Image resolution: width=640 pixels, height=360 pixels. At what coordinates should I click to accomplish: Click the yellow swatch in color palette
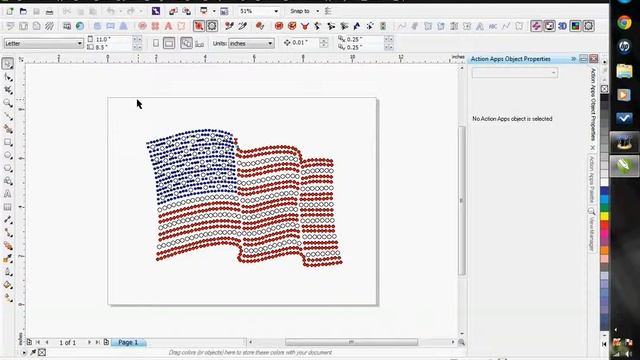pyautogui.click(x=604, y=216)
